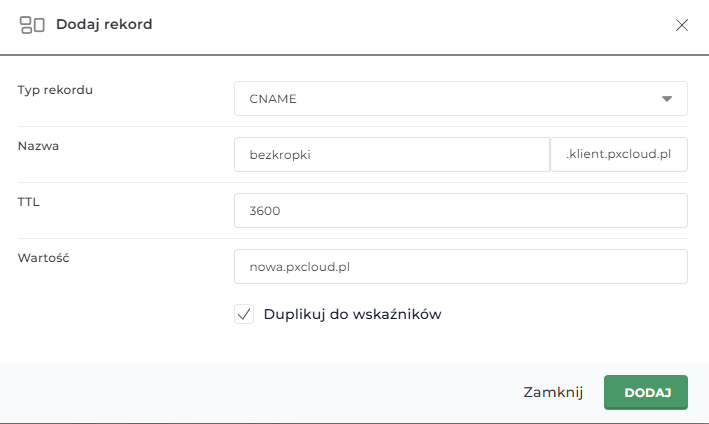Screen dimensions: 709x424
Task: Focus the Wartość field with nowa.pxcloud.pl
Action: [x=460, y=267]
